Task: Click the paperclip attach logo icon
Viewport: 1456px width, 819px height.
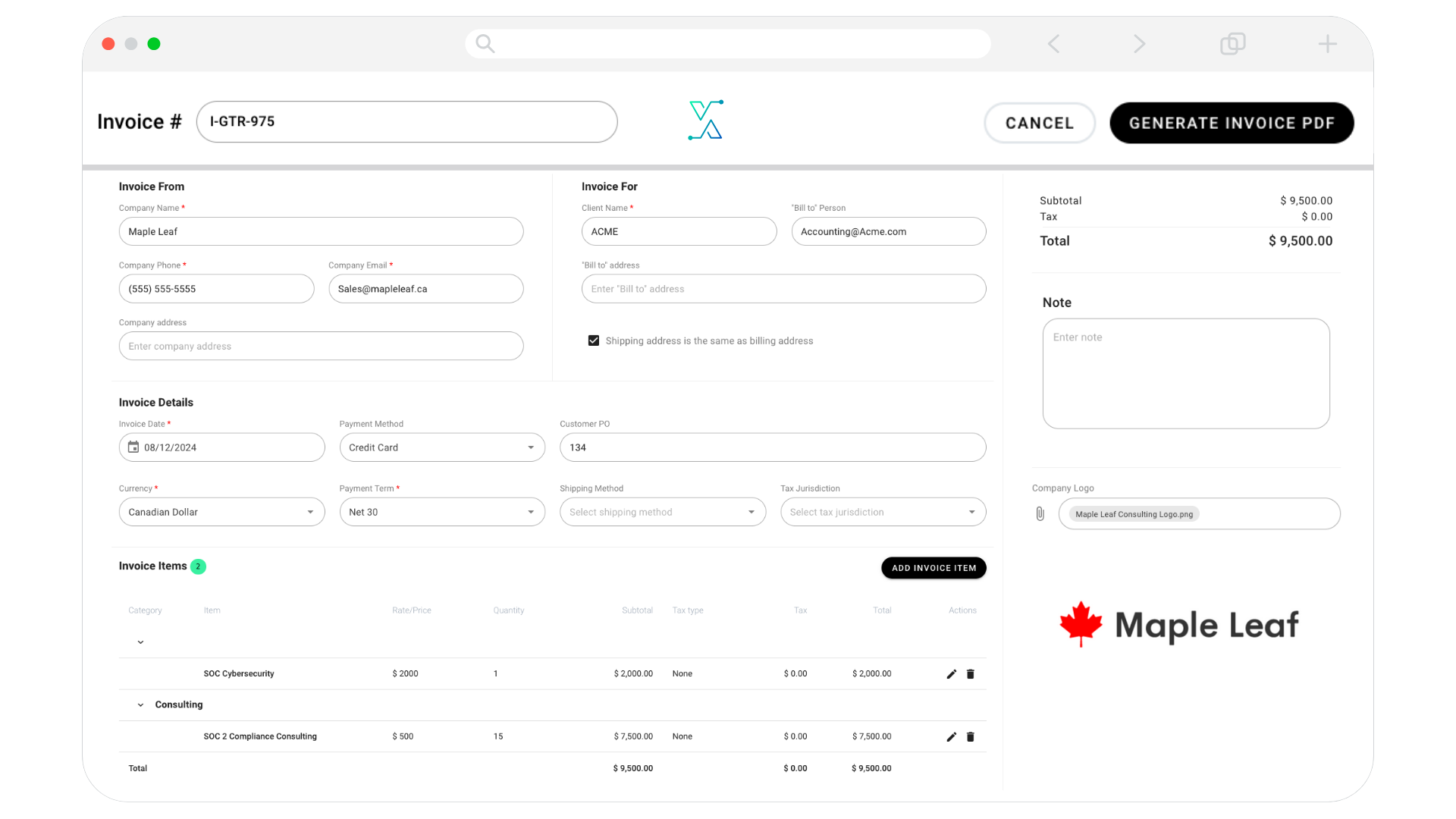Action: 1040,514
